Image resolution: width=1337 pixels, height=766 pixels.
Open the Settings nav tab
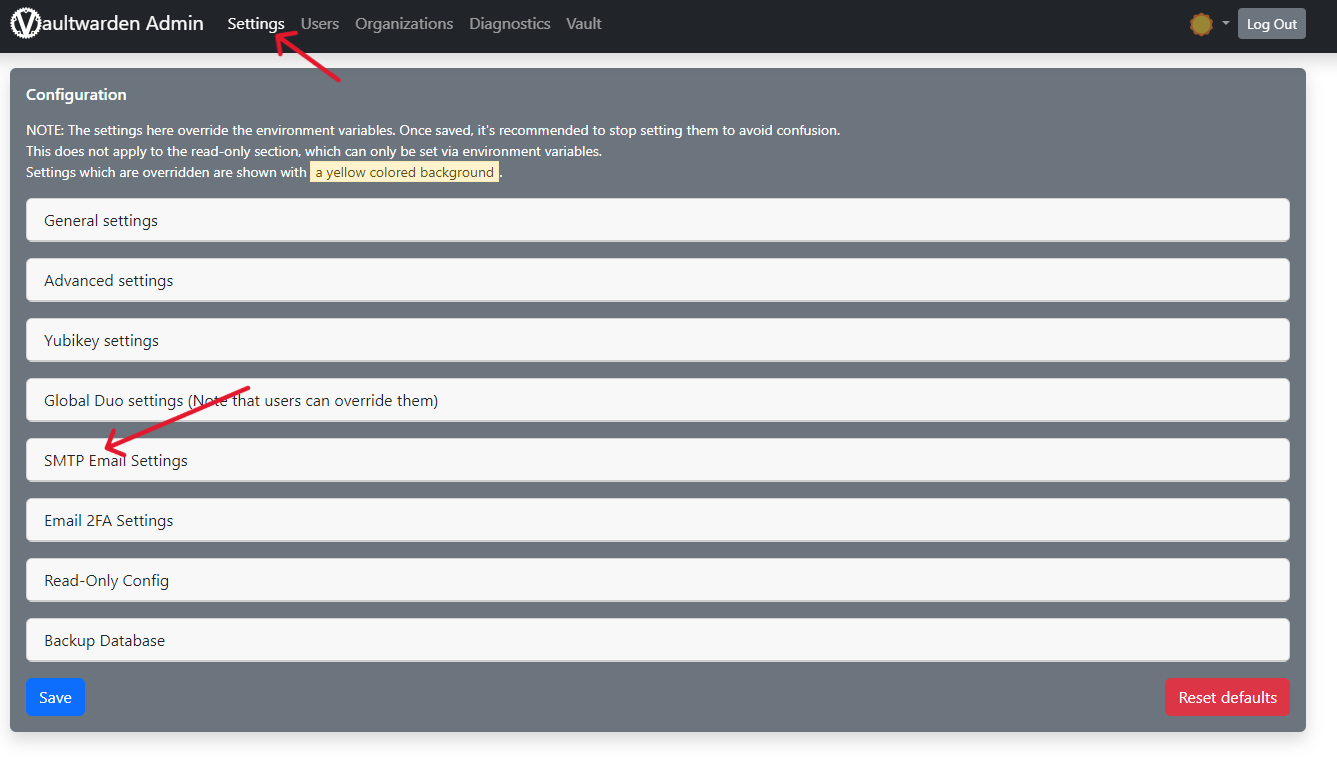tap(256, 24)
